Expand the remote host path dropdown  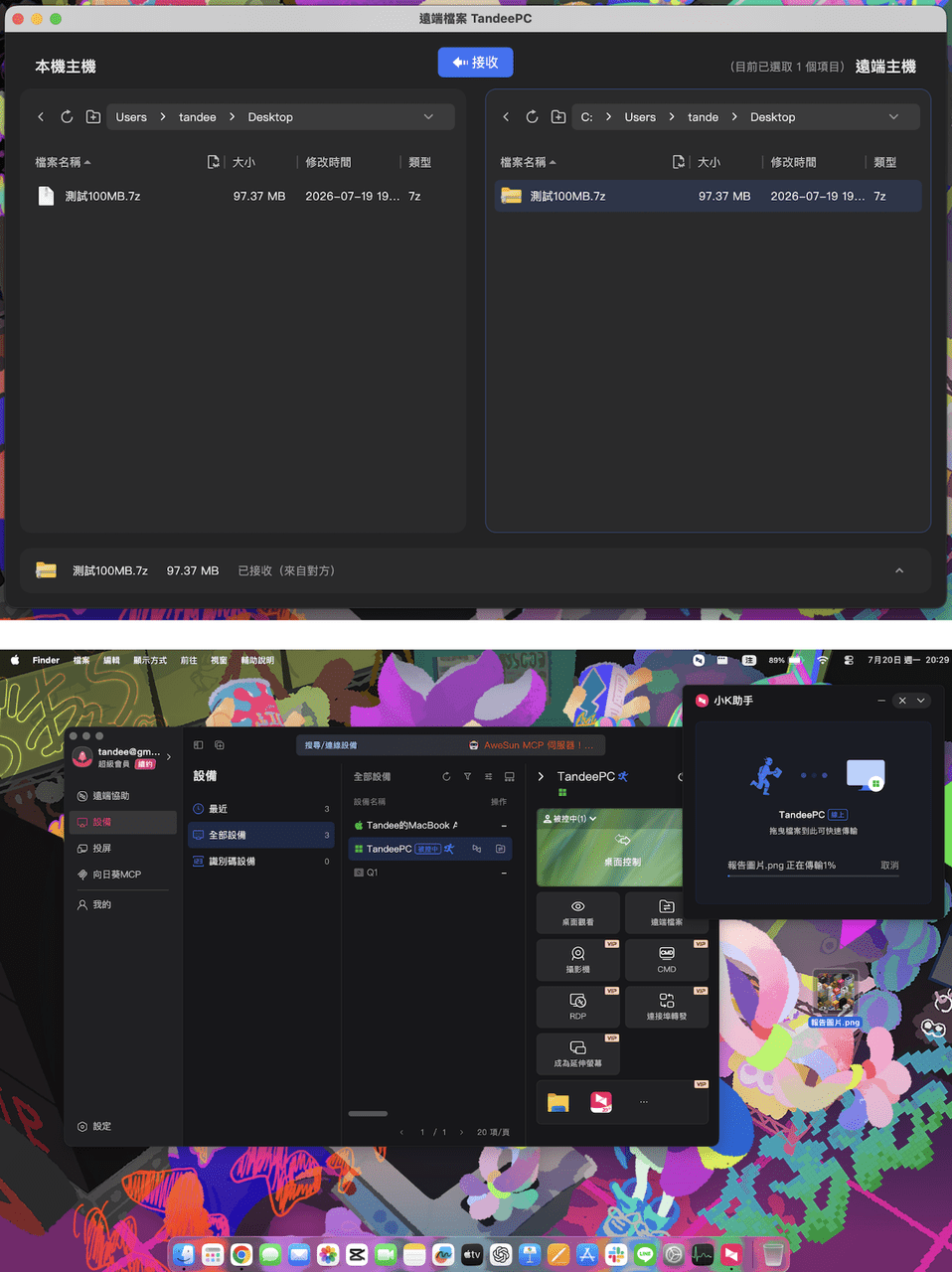pos(893,117)
